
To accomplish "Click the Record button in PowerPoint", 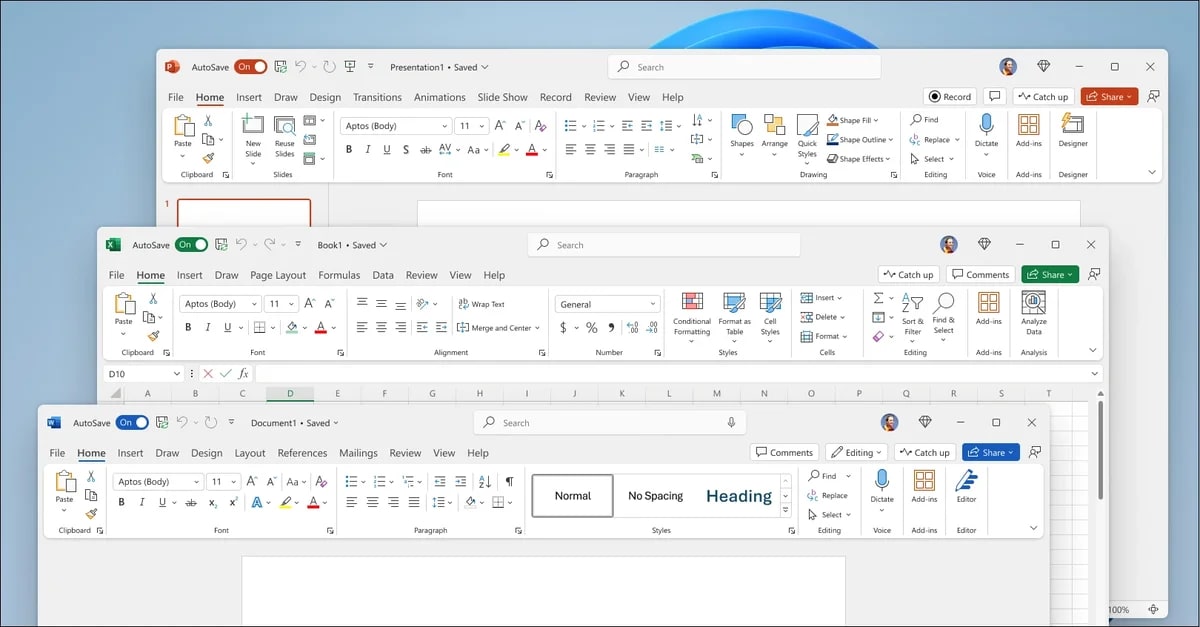I will (949, 96).
